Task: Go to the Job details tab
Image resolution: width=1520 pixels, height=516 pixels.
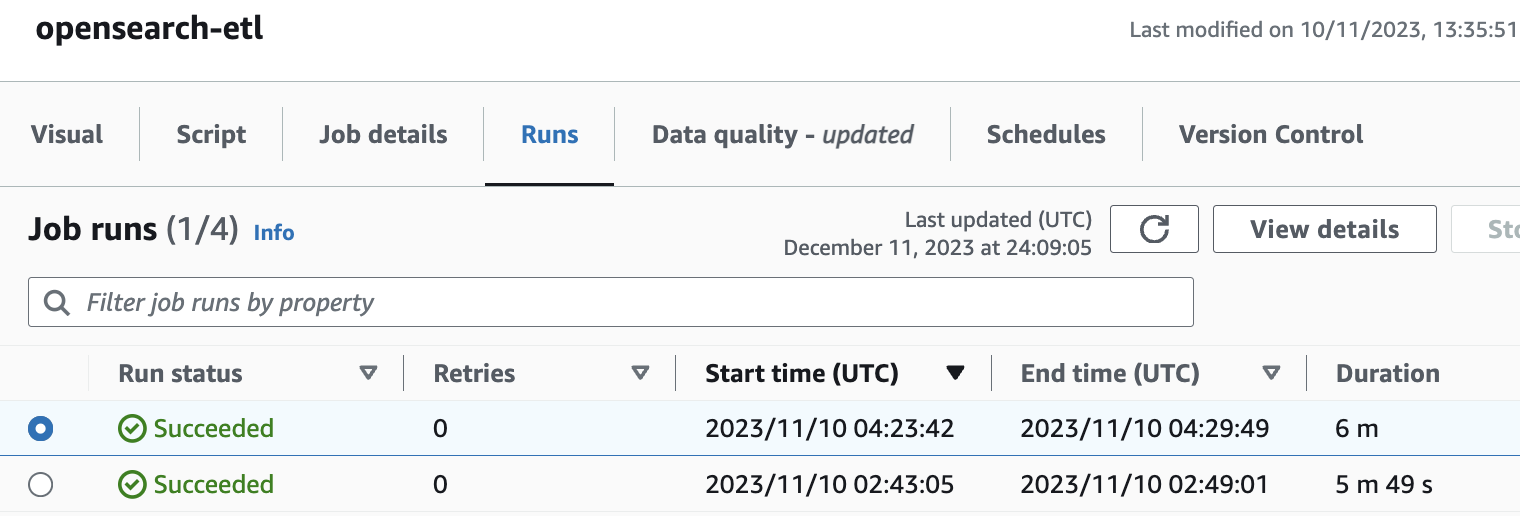Action: coord(383,135)
